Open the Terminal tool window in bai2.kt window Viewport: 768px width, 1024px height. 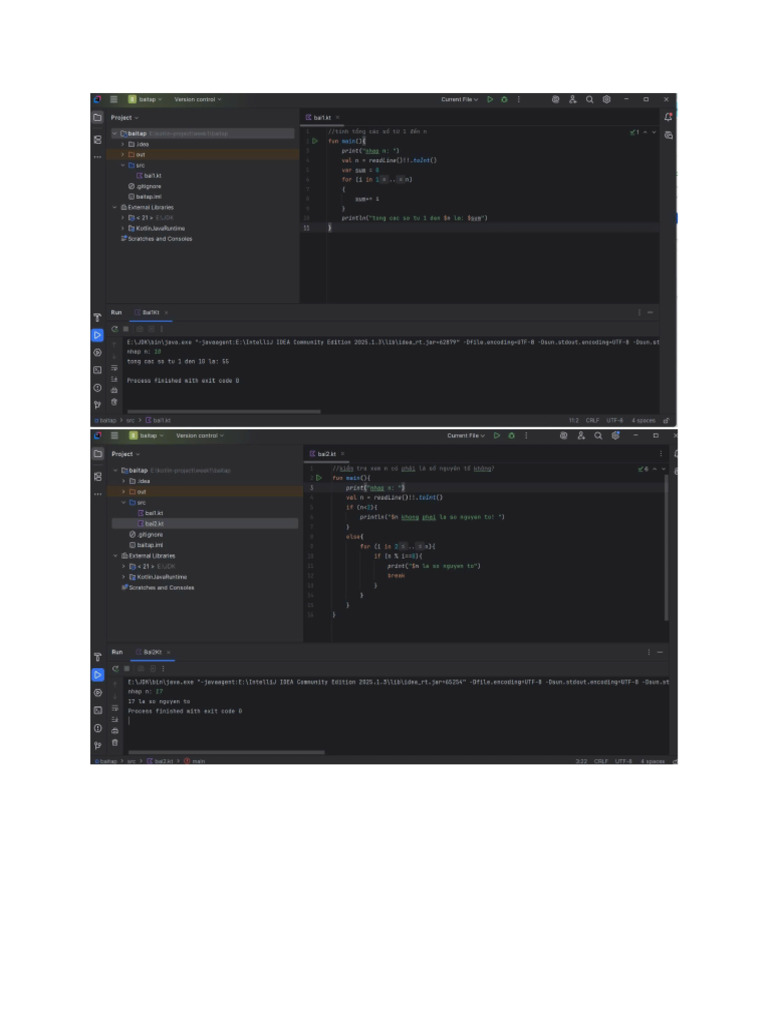tap(97, 710)
